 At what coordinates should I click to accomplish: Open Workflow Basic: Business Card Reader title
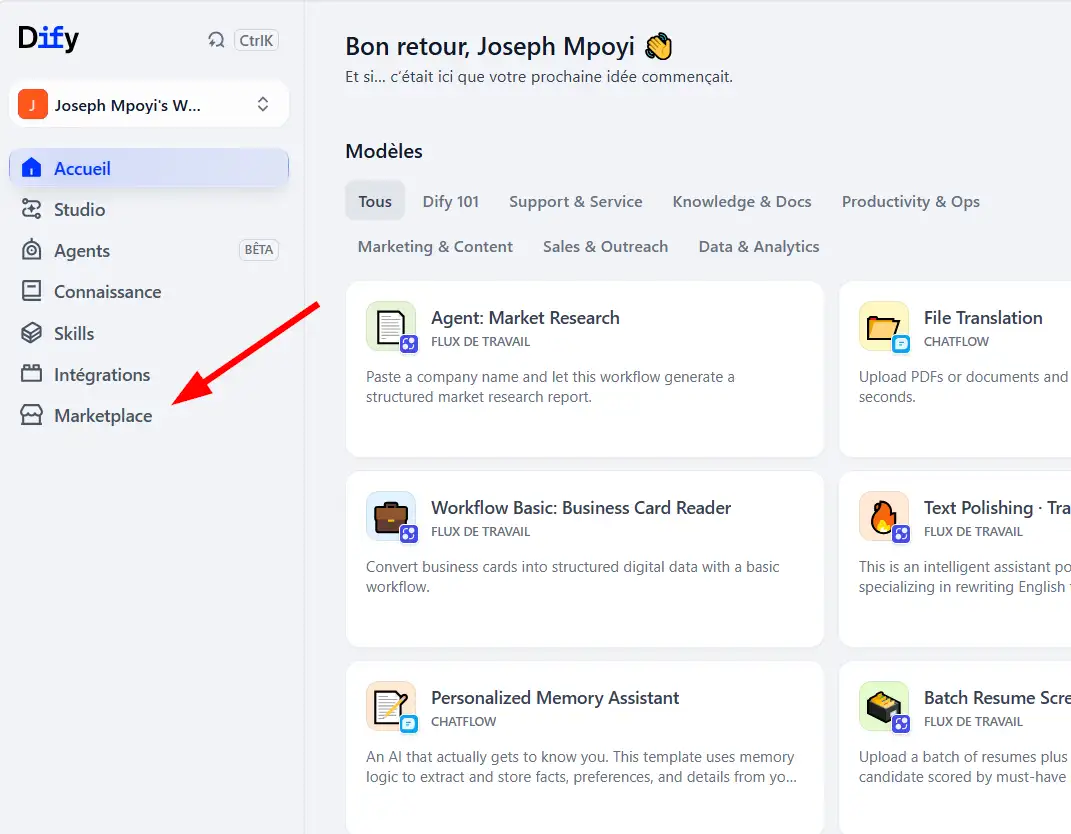click(x=581, y=508)
